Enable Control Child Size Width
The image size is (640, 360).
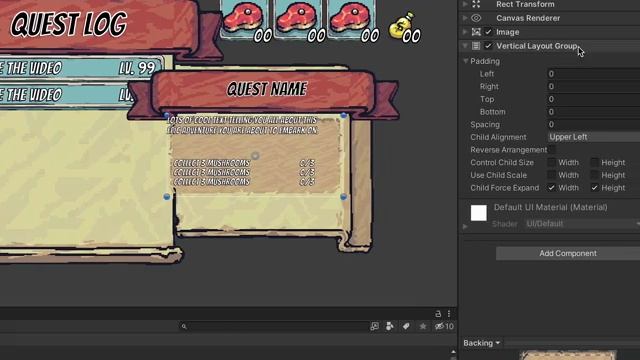tap(551, 162)
